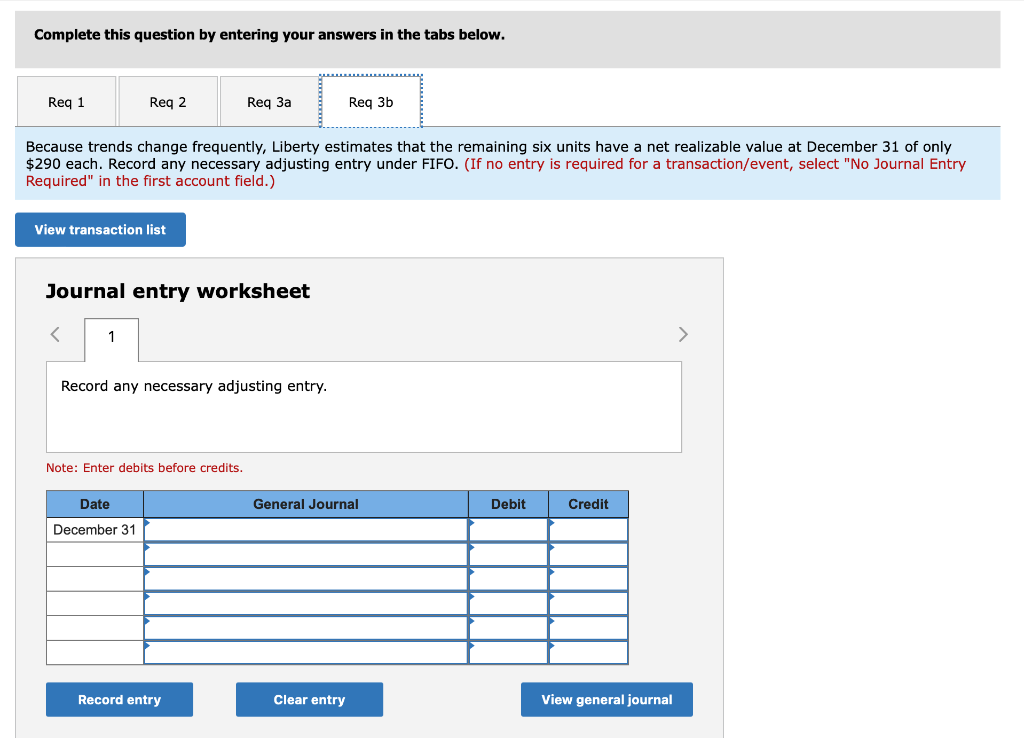The image size is (1024, 754).
Task: Click Debit field in December 31 row
Action: pyautogui.click(x=508, y=529)
